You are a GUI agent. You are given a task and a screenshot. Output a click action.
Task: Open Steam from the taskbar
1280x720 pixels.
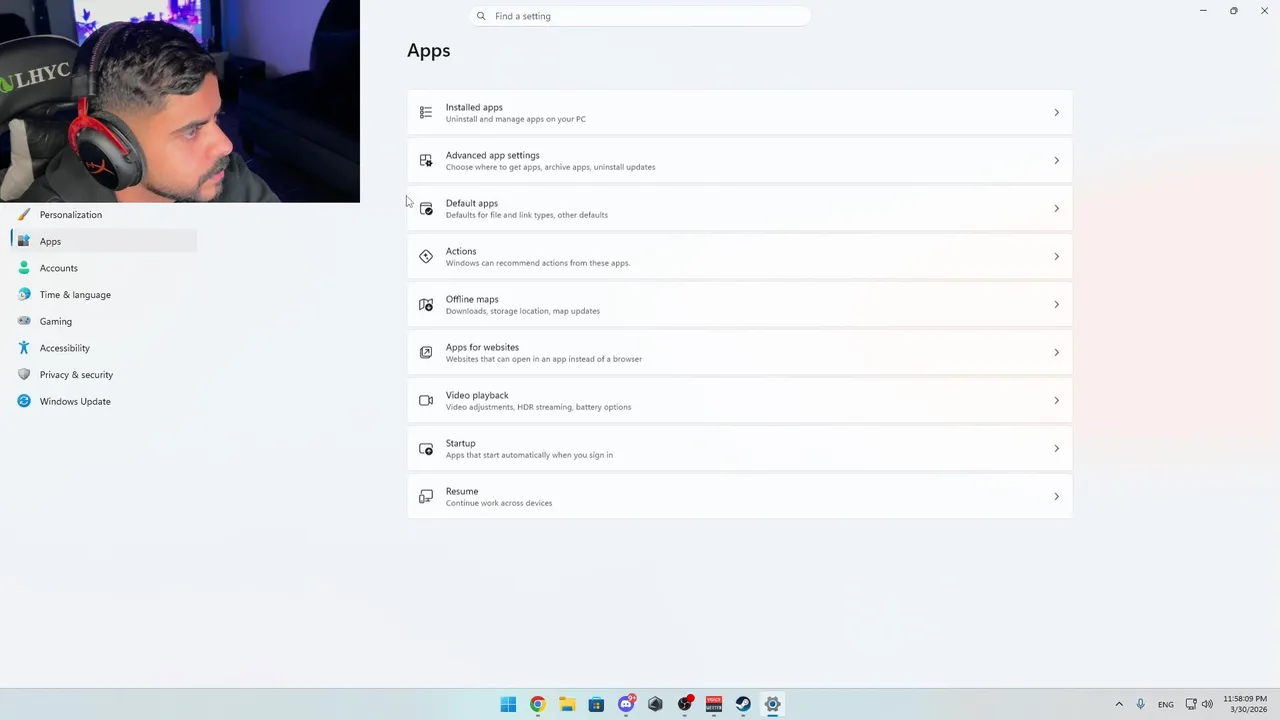(743, 704)
